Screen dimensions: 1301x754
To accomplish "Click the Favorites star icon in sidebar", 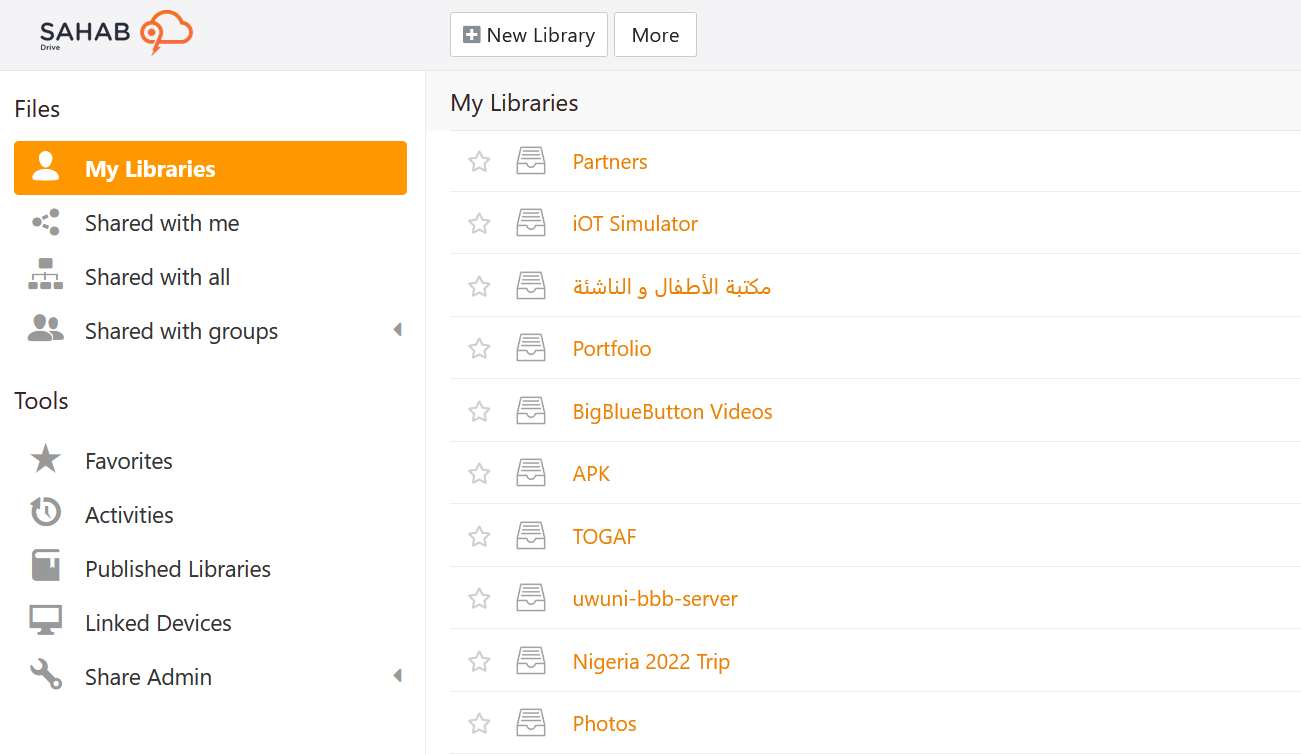I will pyautogui.click(x=46, y=460).
